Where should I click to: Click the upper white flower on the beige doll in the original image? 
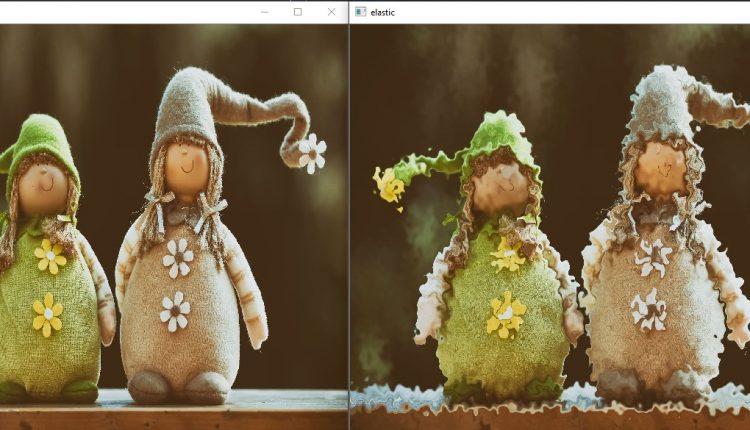(x=178, y=257)
